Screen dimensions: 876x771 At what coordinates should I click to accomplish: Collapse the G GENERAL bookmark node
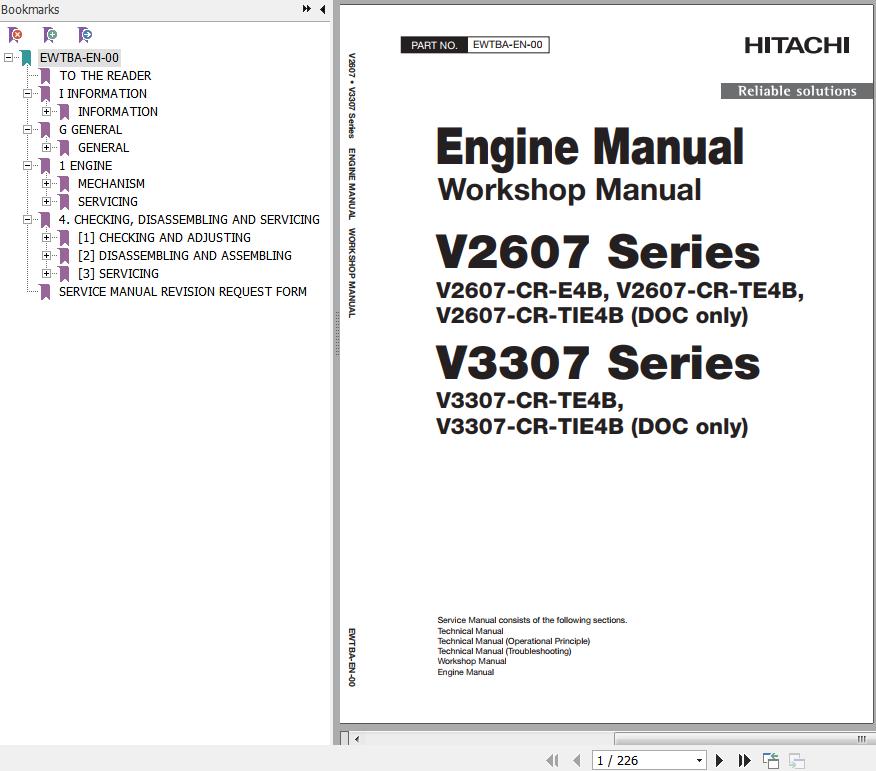pyautogui.click(x=27, y=130)
